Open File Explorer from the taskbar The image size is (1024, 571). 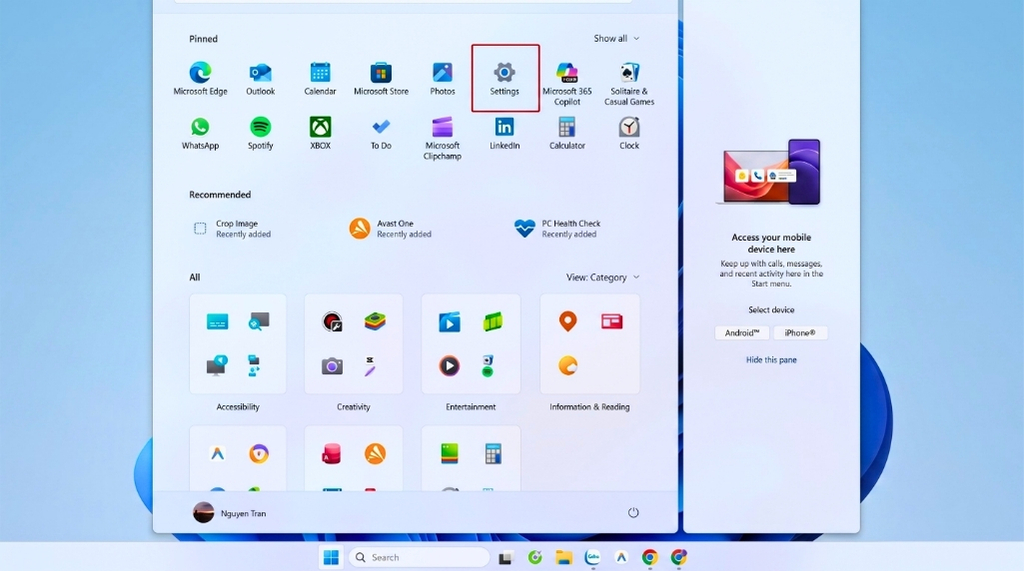pyautogui.click(x=564, y=557)
